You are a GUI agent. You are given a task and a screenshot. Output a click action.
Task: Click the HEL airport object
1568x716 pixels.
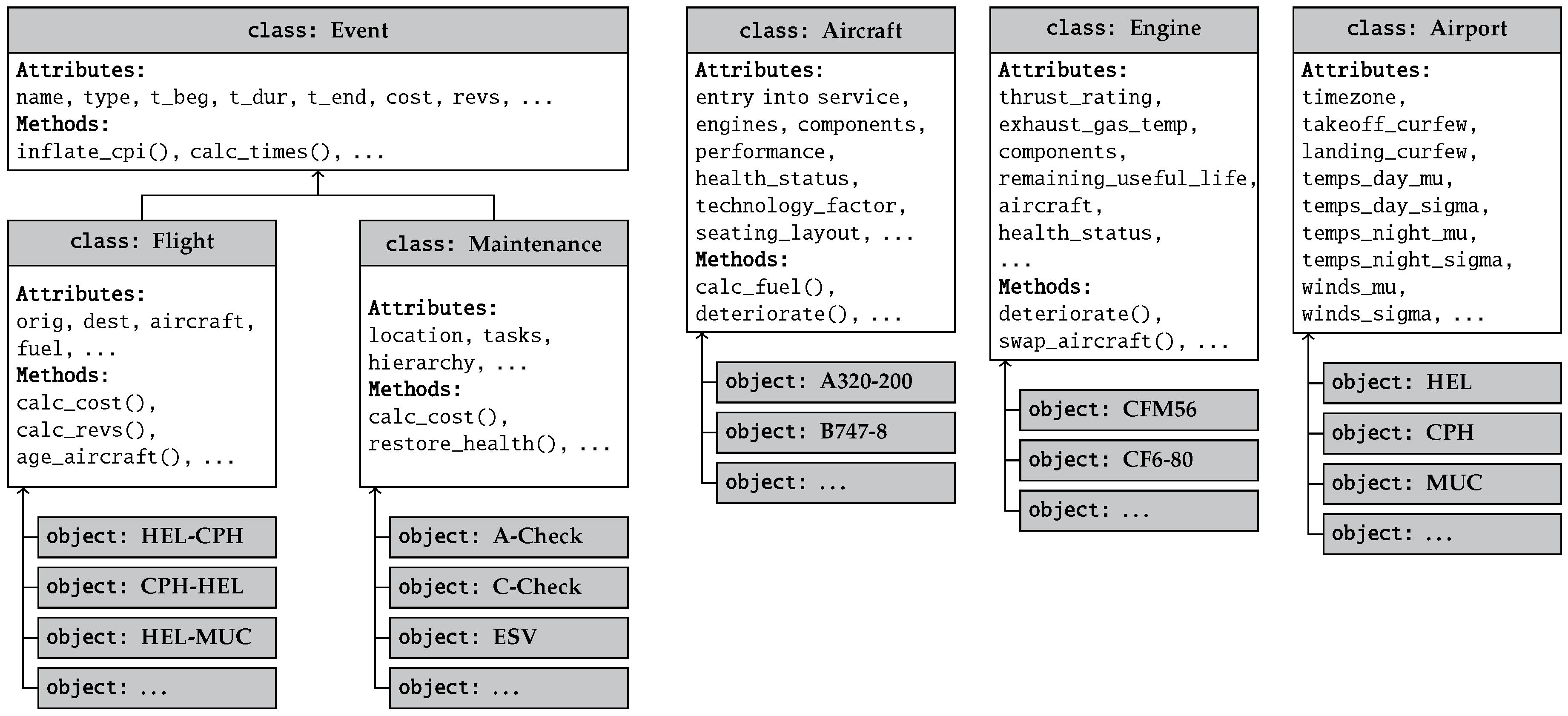tap(1442, 383)
